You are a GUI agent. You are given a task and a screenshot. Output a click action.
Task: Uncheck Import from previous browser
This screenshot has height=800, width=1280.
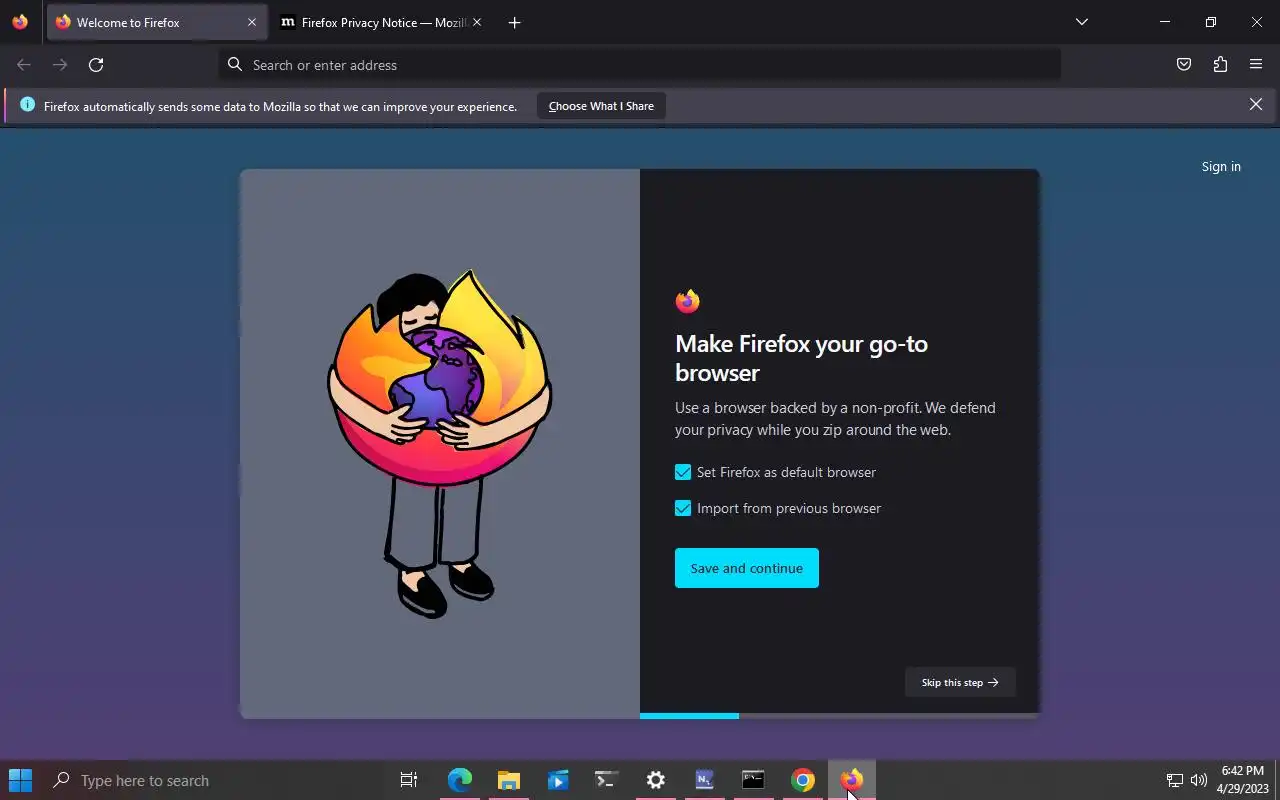(683, 508)
